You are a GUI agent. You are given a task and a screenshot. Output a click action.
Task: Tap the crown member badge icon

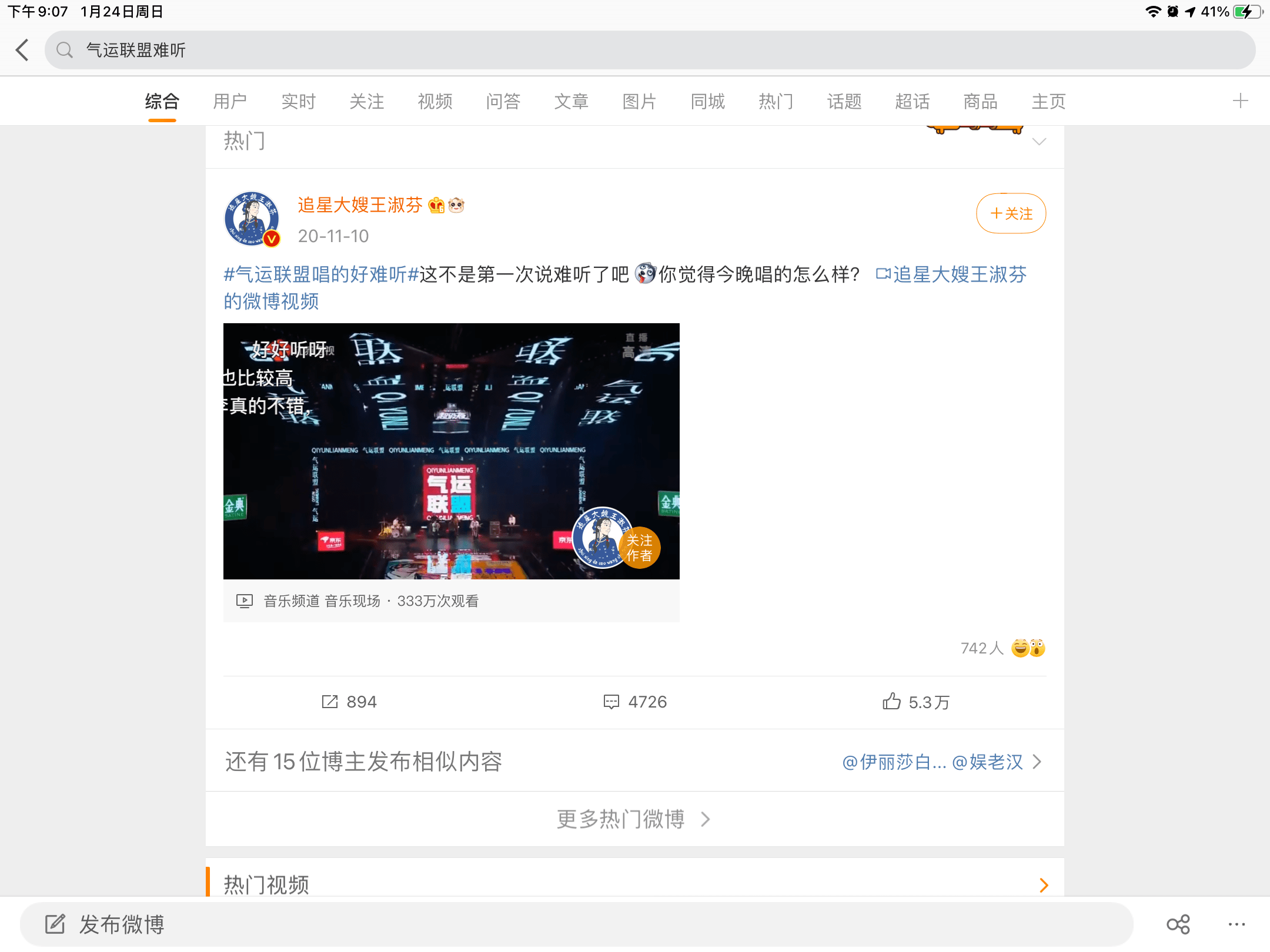(436, 205)
